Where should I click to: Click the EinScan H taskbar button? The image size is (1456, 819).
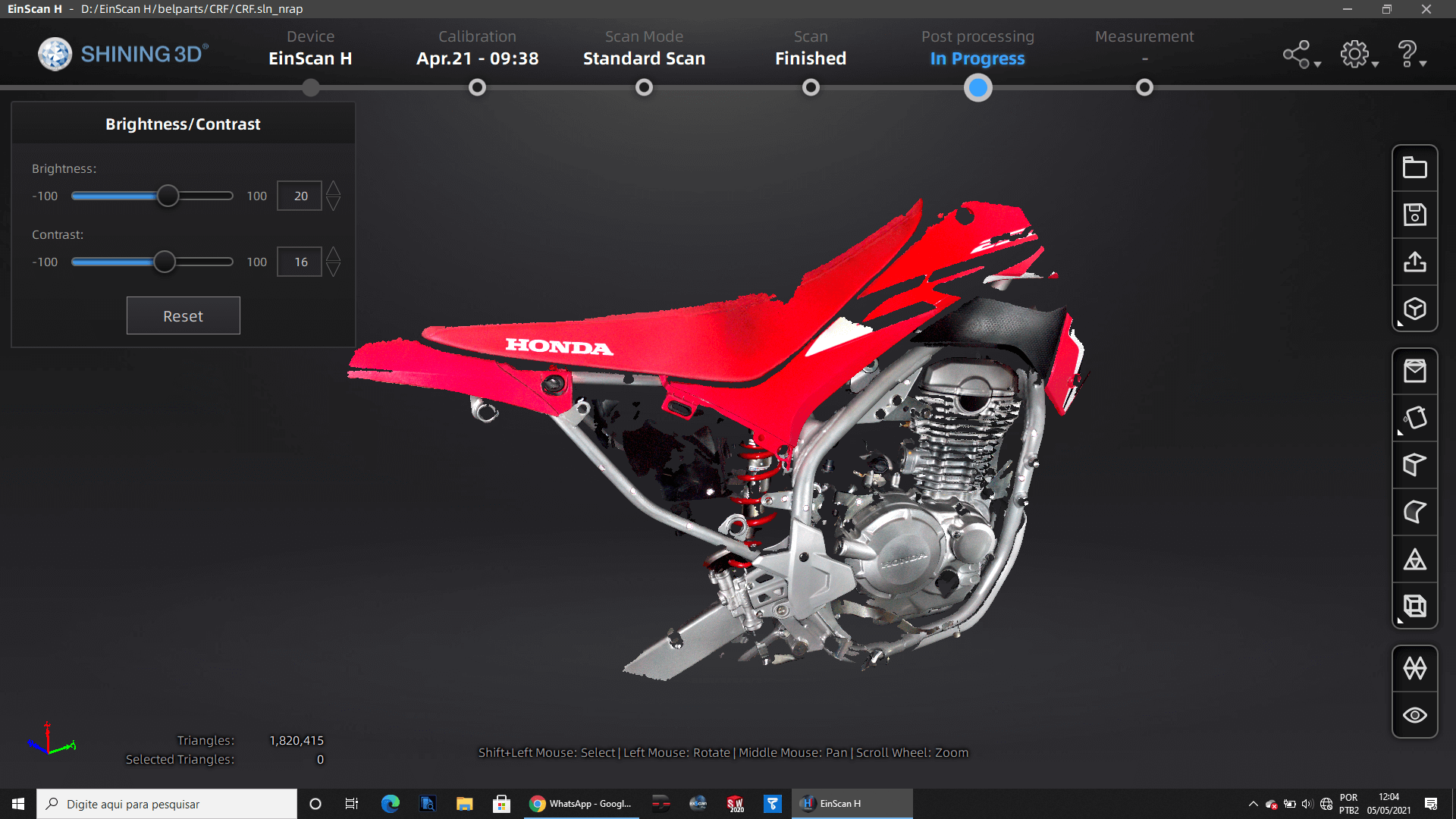point(852,804)
